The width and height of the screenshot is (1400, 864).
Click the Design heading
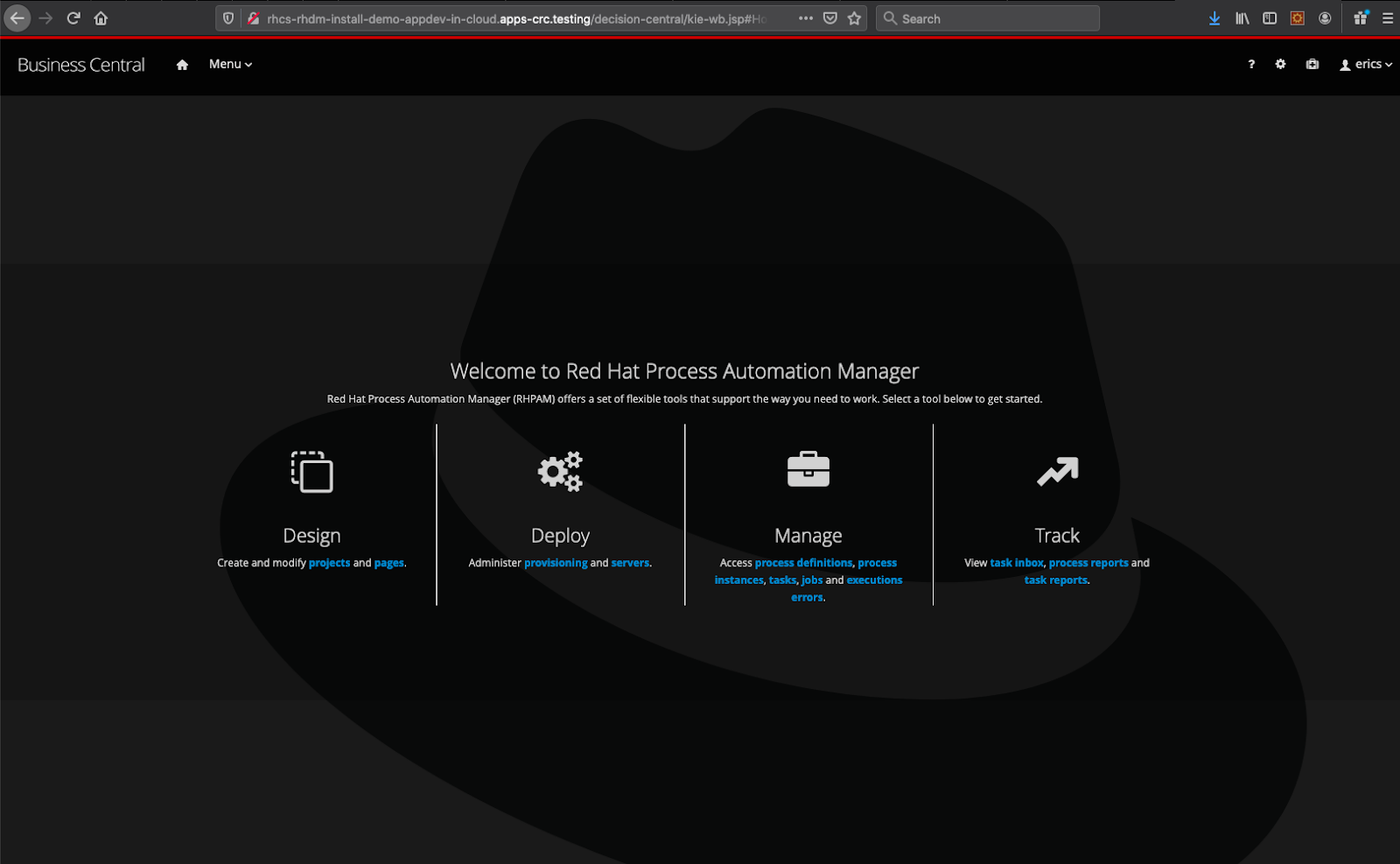click(x=311, y=536)
